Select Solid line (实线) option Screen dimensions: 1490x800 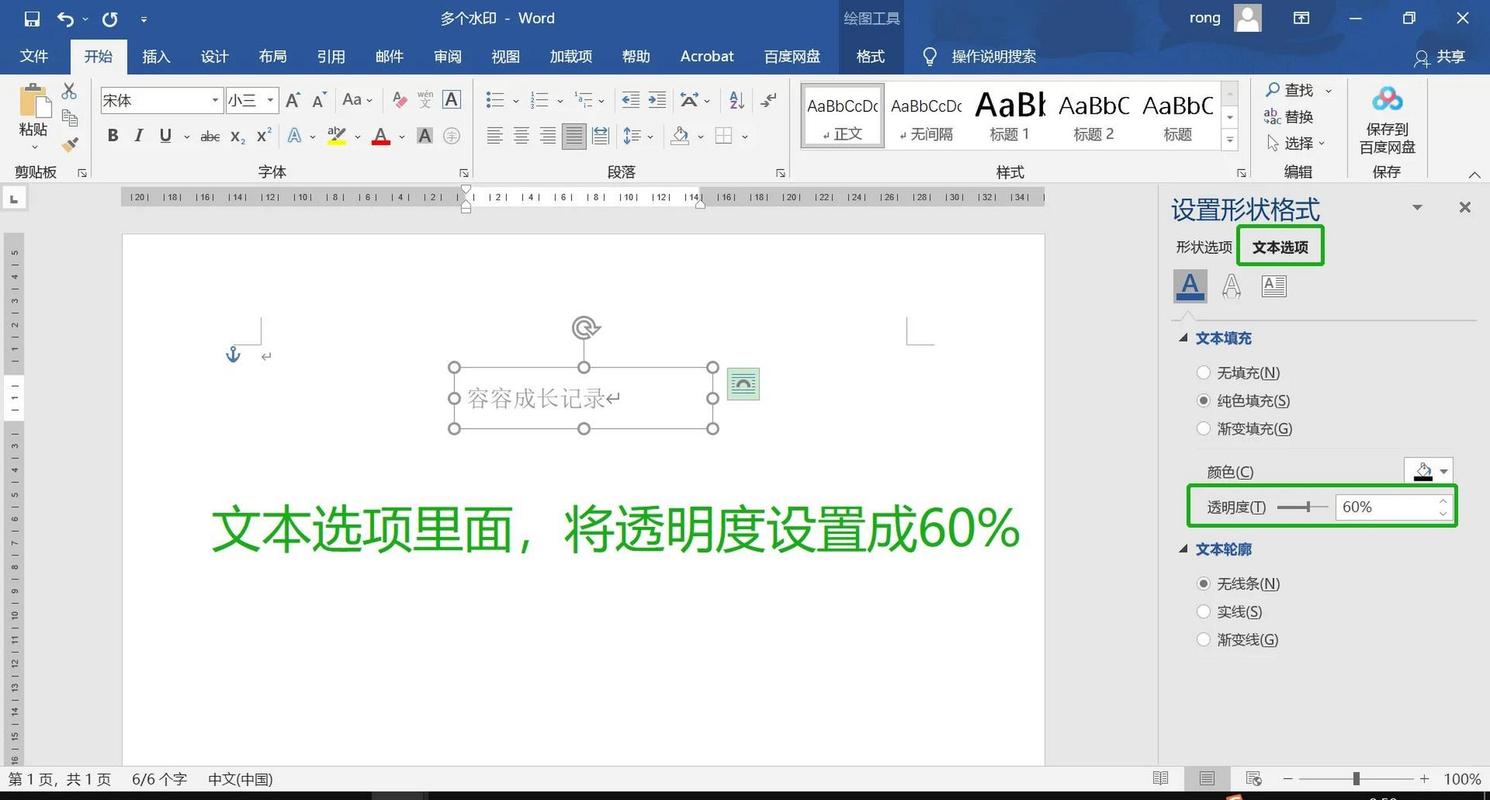1204,612
